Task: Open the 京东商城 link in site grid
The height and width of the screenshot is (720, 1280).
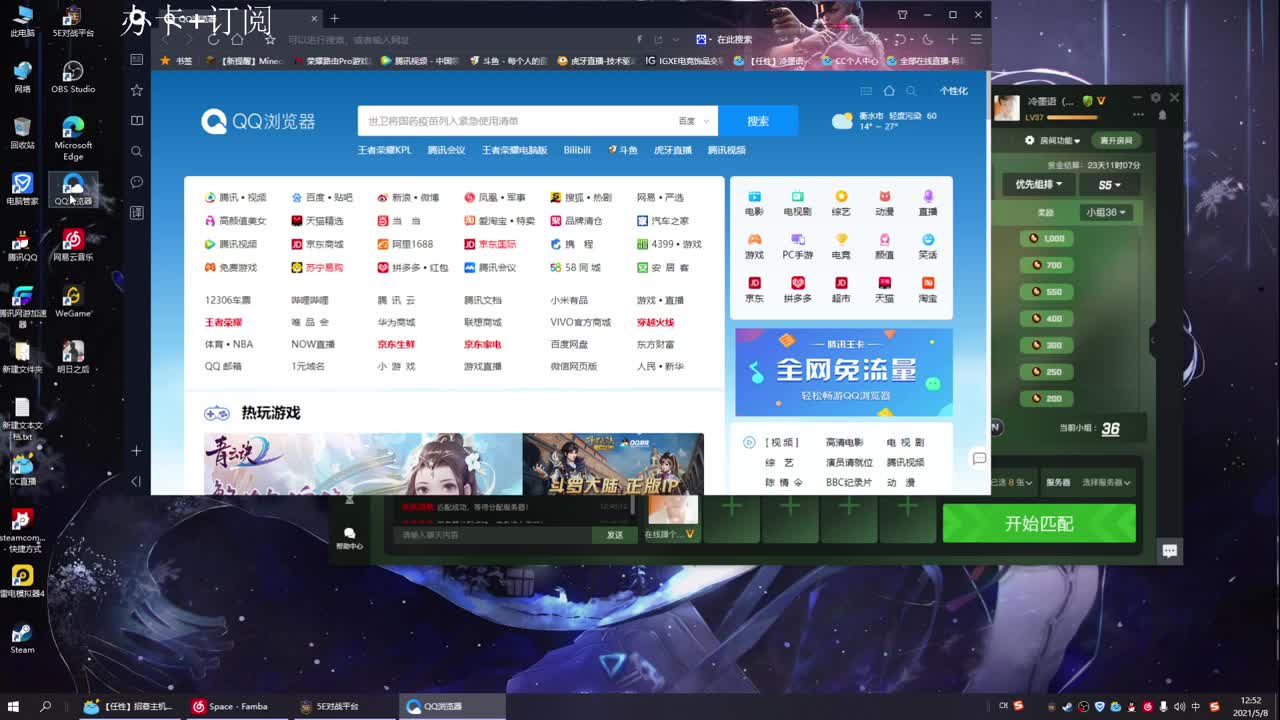Action: click(x=316, y=244)
